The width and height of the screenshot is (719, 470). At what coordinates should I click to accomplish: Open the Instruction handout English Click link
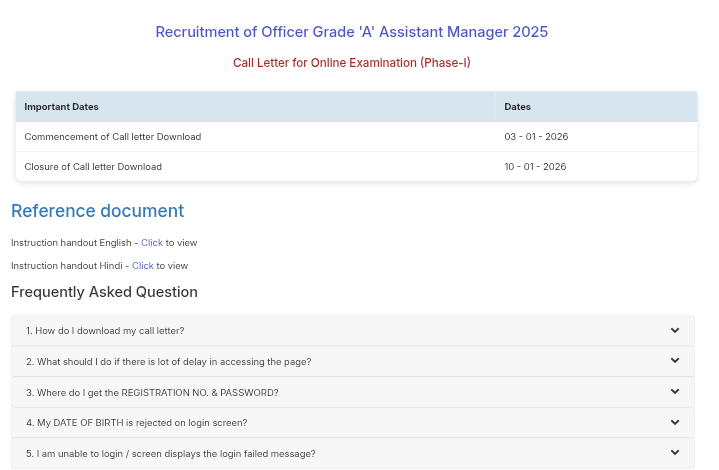tap(151, 242)
